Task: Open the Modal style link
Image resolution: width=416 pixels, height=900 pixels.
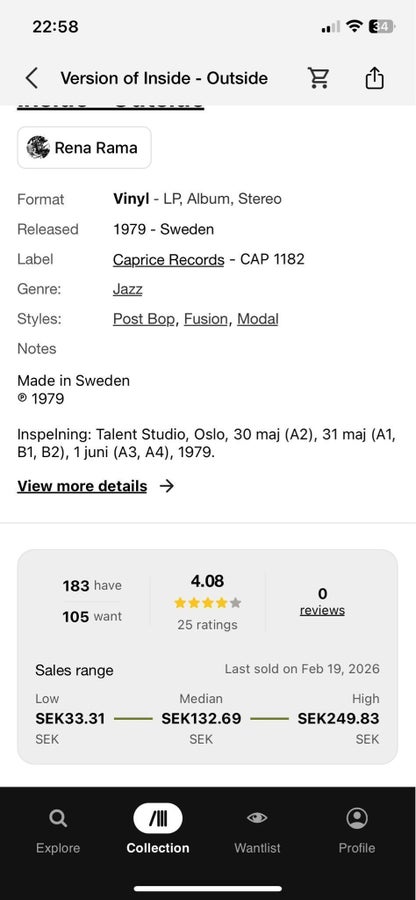Action: point(258,319)
